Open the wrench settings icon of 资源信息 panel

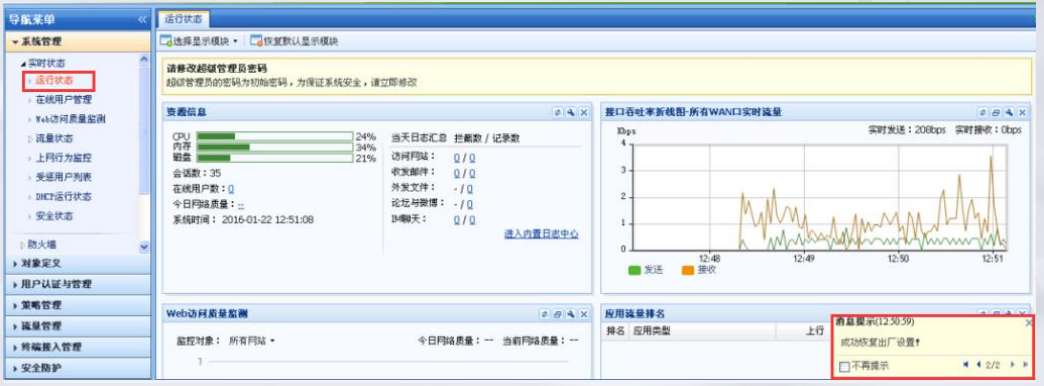pos(571,112)
